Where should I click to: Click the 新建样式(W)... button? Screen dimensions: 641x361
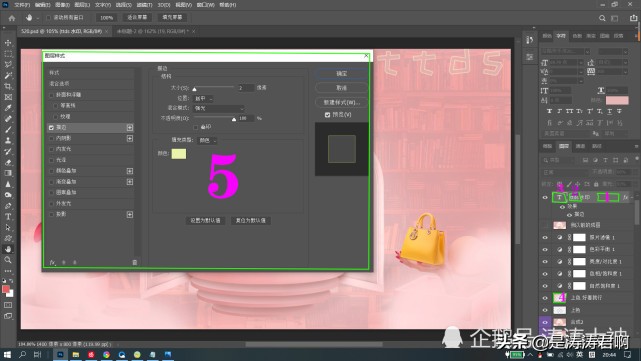click(342, 102)
